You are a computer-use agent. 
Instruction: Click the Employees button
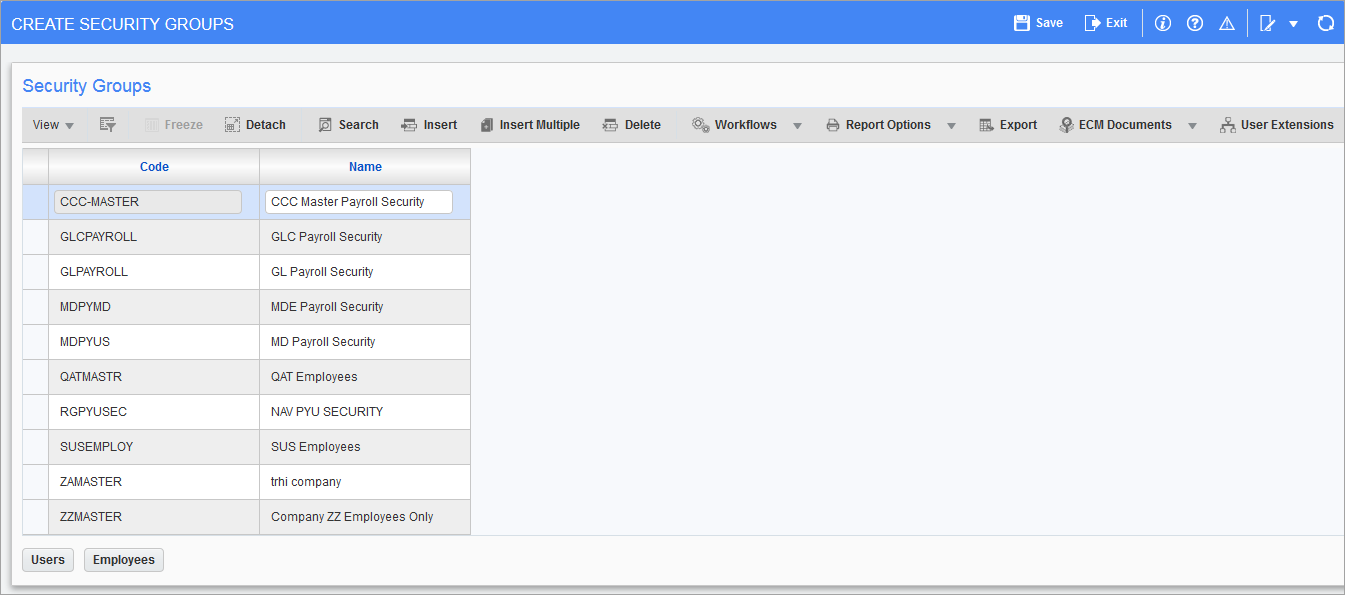tap(124, 560)
